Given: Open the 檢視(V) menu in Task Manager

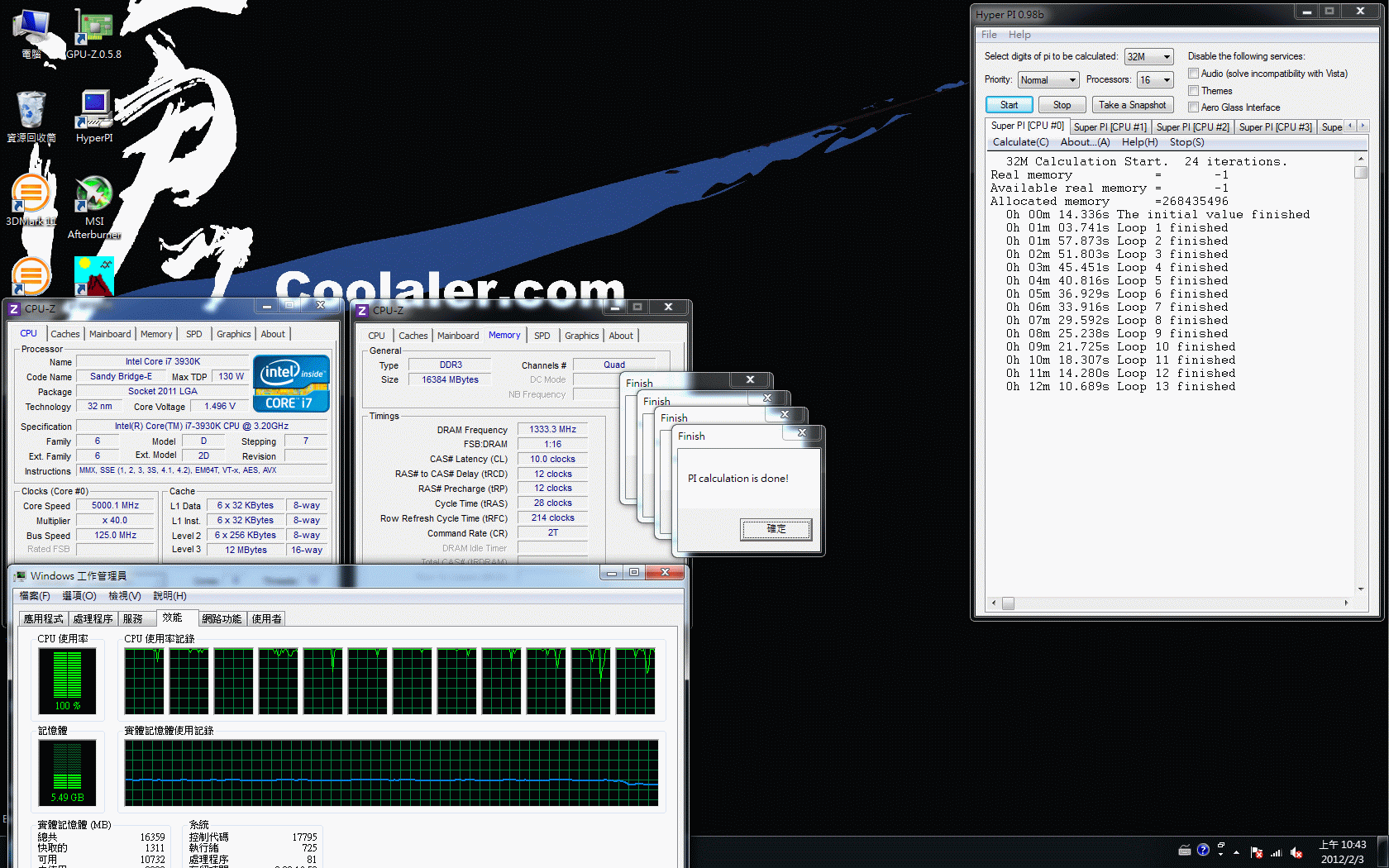Looking at the screenshot, I should click(125, 596).
